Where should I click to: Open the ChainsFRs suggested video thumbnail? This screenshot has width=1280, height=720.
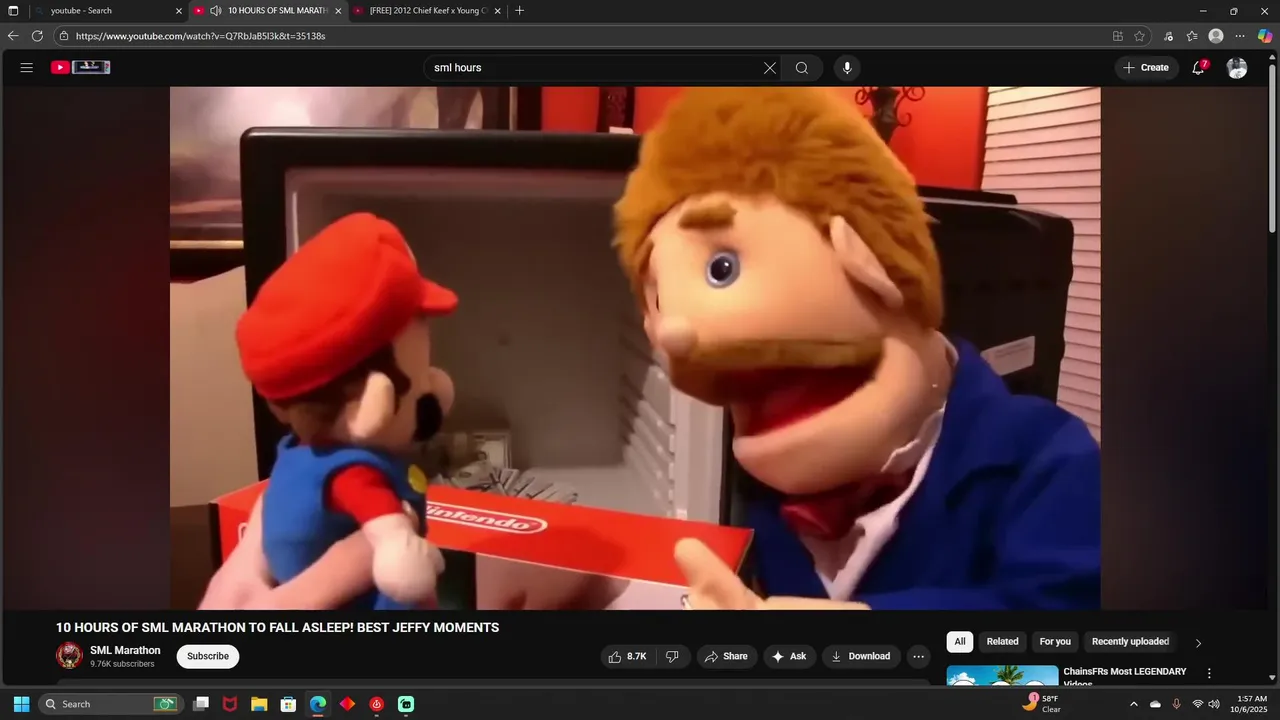pyautogui.click(x=1002, y=675)
